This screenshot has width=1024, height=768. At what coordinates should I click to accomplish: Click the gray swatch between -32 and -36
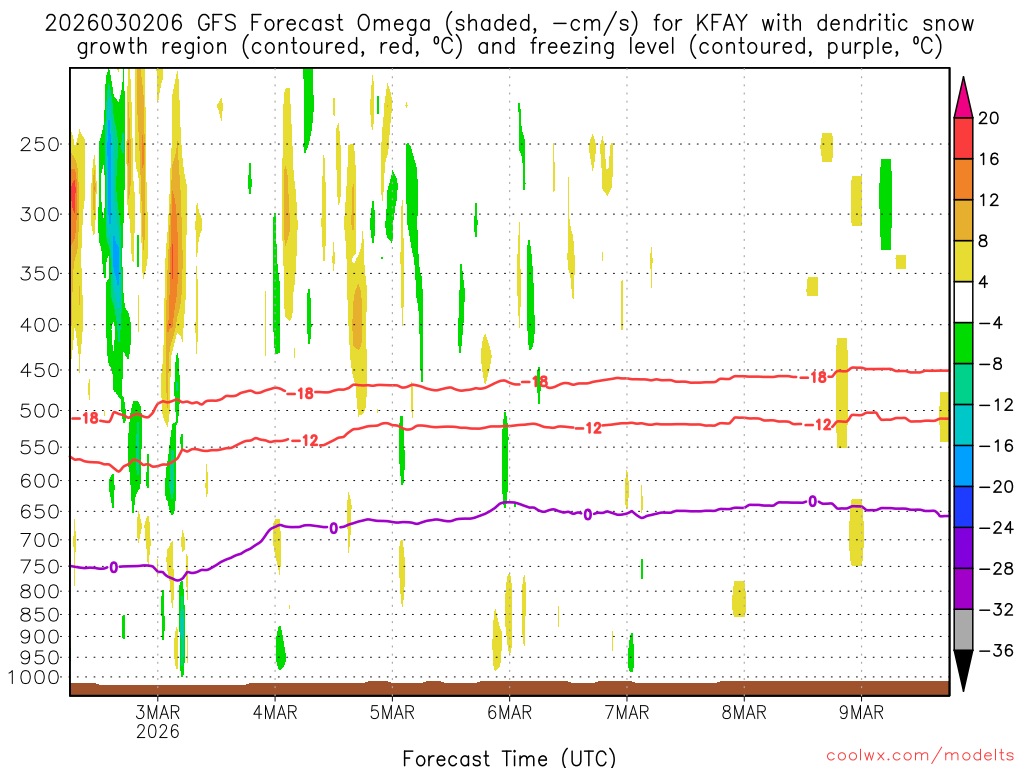point(963,630)
